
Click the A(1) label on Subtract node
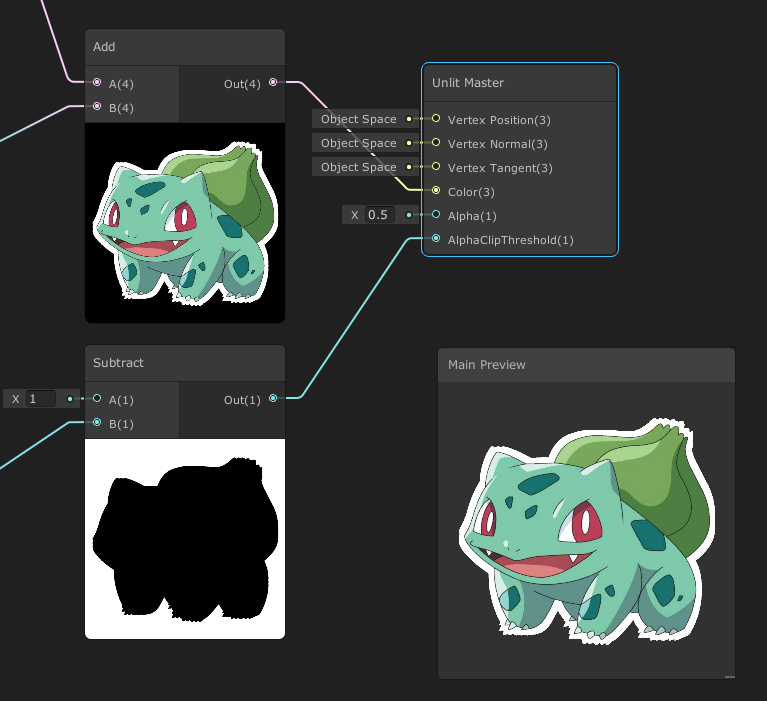(x=121, y=400)
